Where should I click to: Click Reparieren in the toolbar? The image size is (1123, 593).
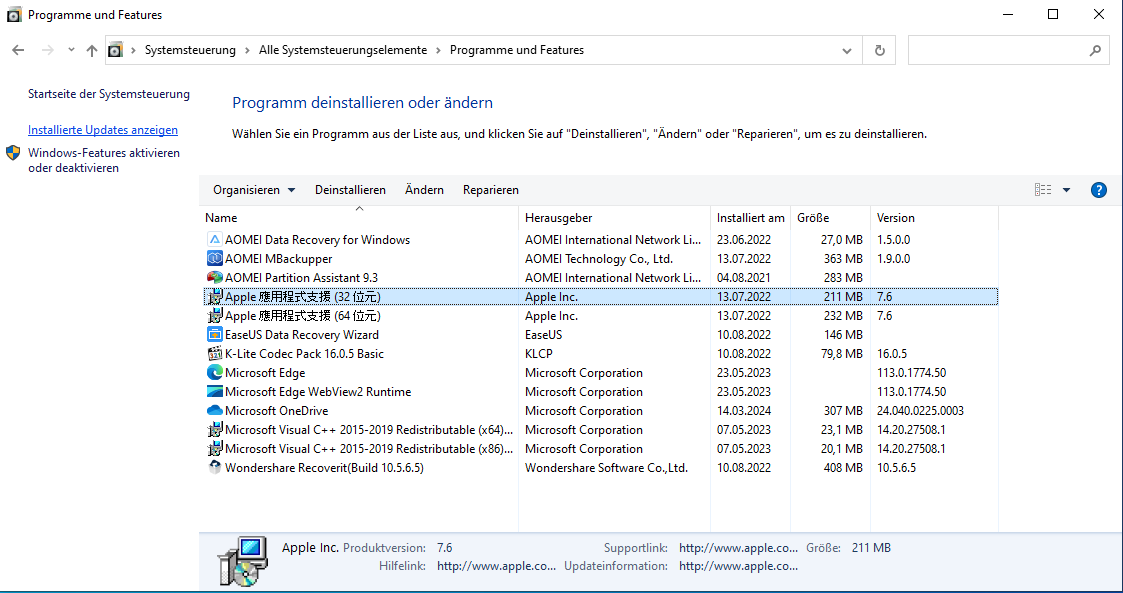490,190
